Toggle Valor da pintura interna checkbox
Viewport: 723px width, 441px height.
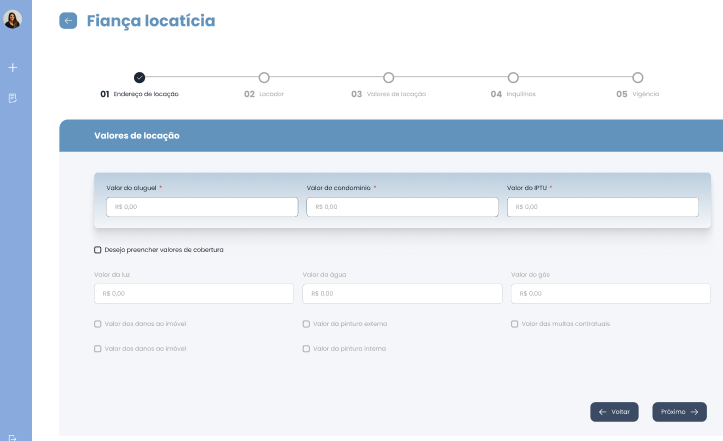pos(306,349)
